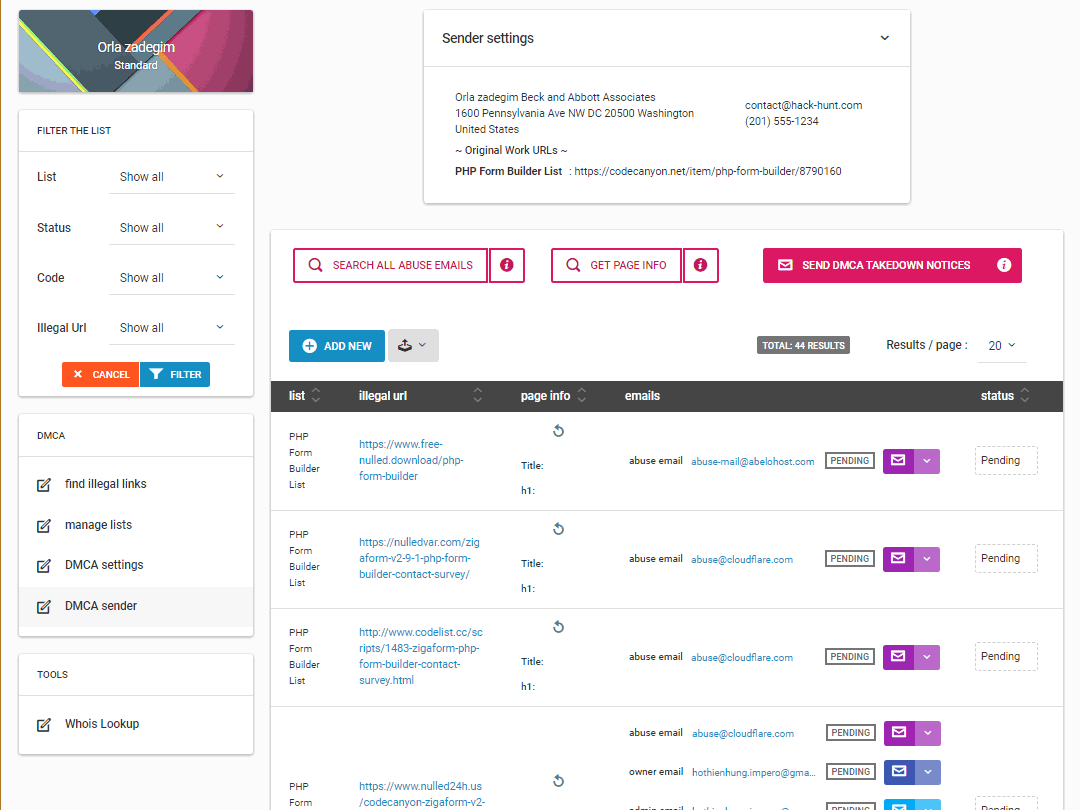Image resolution: width=1080 pixels, height=810 pixels.
Task: Refresh page info for free-nulled.download row
Action: [x=559, y=431]
